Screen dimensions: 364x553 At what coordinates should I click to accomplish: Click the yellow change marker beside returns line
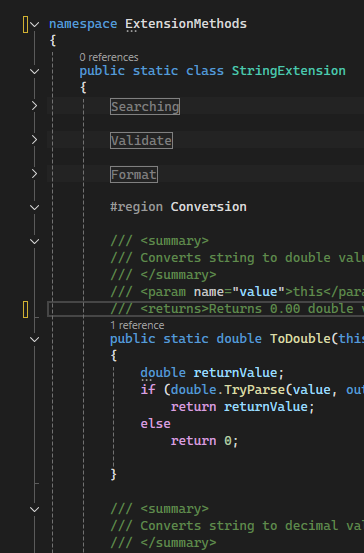click(25, 309)
